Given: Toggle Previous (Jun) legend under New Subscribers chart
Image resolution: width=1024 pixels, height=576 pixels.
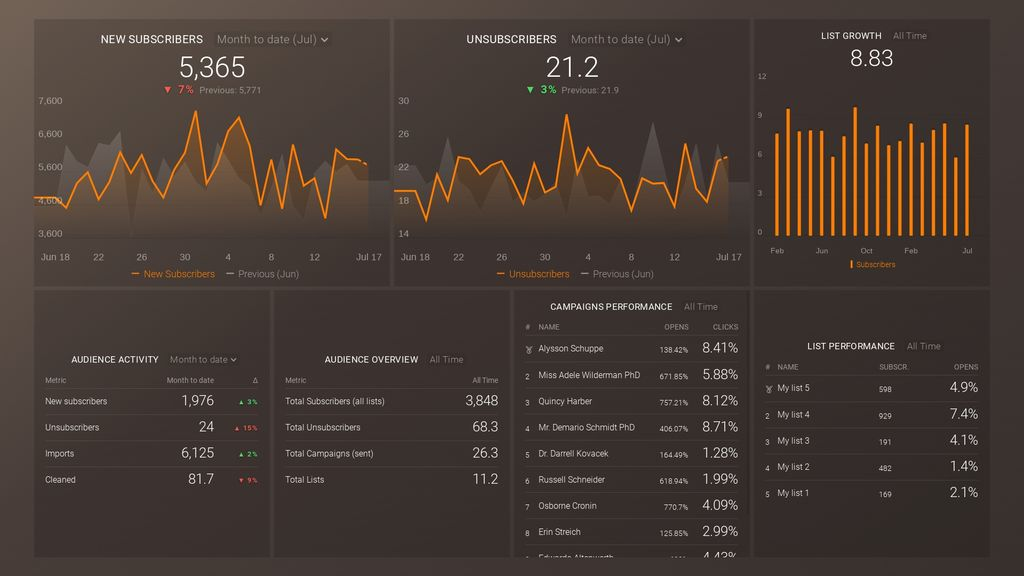Looking at the screenshot, I should pos(263,274).
